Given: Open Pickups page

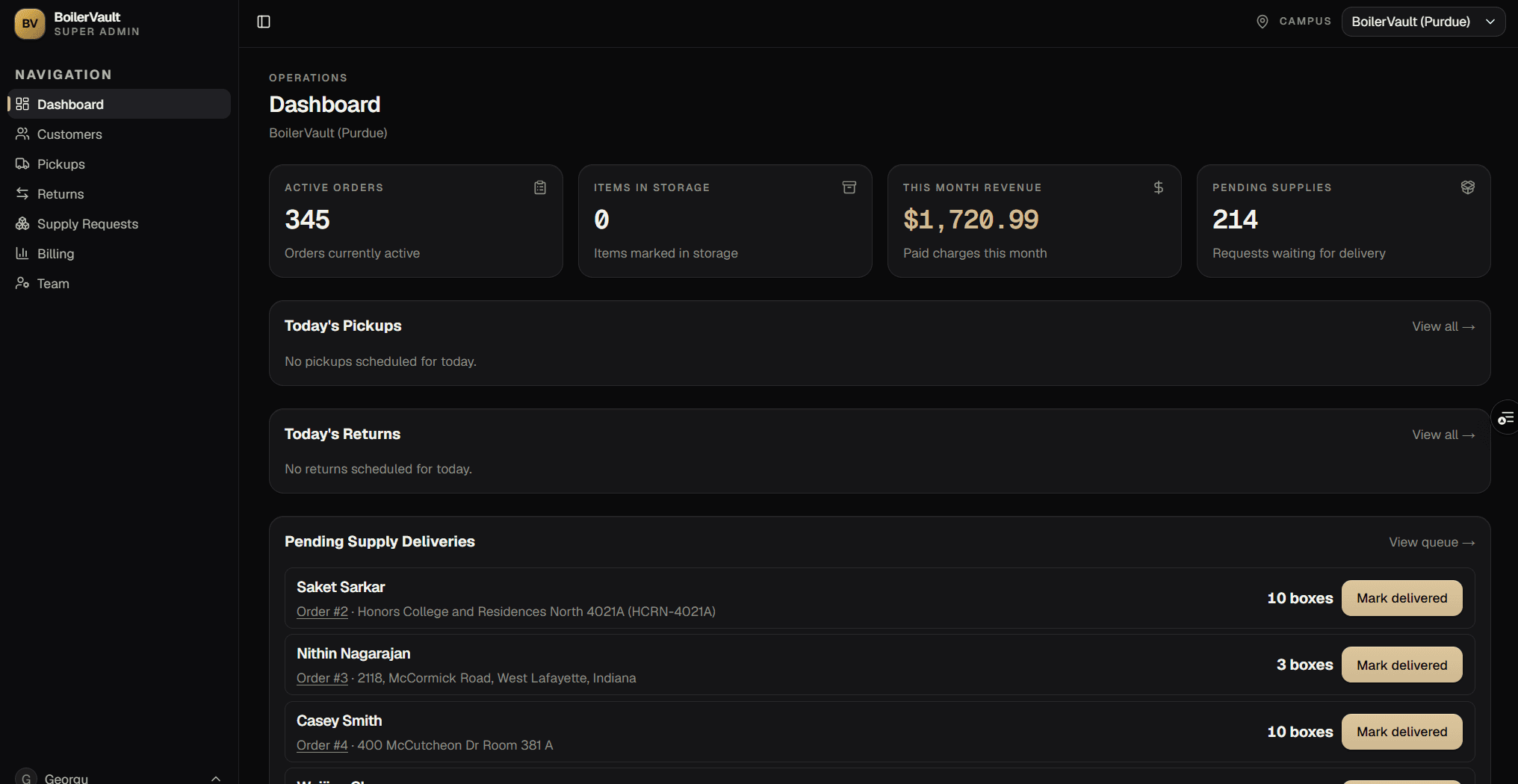Looking at the screenshot, I should click(x=120, y=164).
